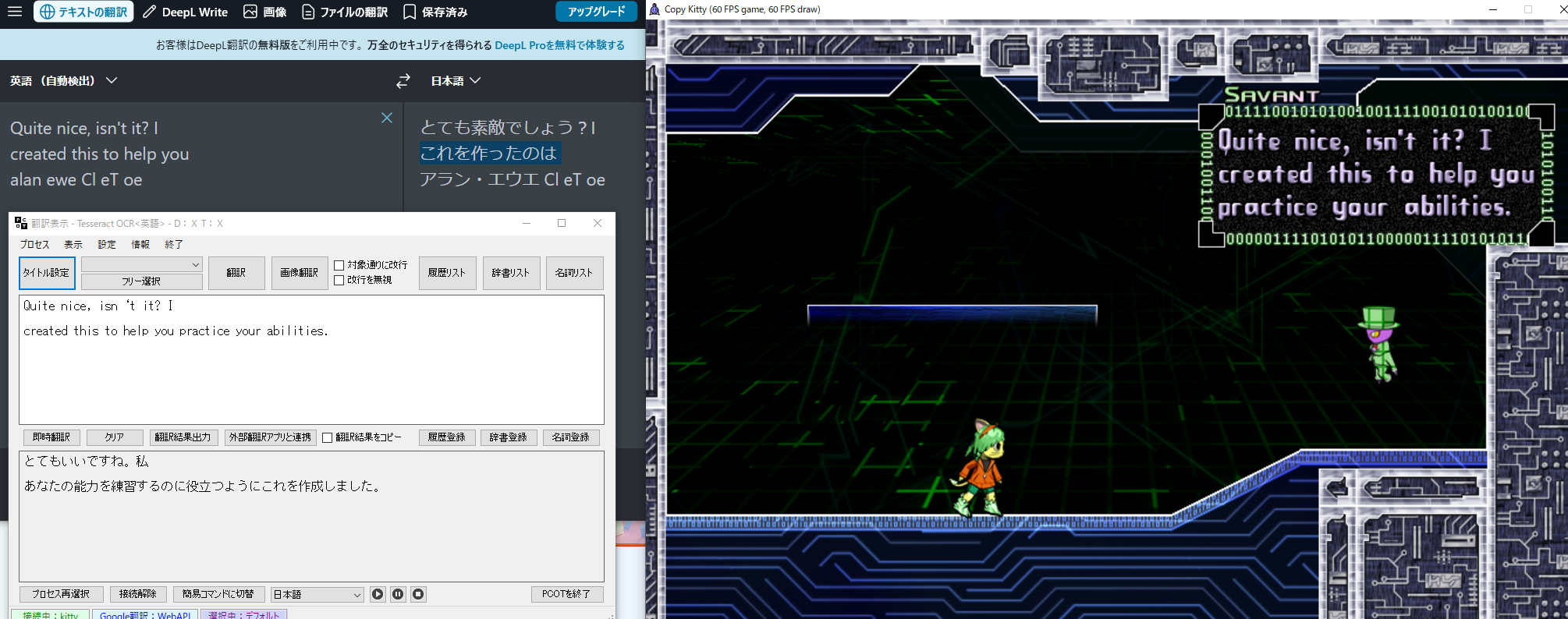Viewport: 1568px width, 619px height.
Task: Click the 外部翻訳アプリと連携 button
Action: [270, 437]
